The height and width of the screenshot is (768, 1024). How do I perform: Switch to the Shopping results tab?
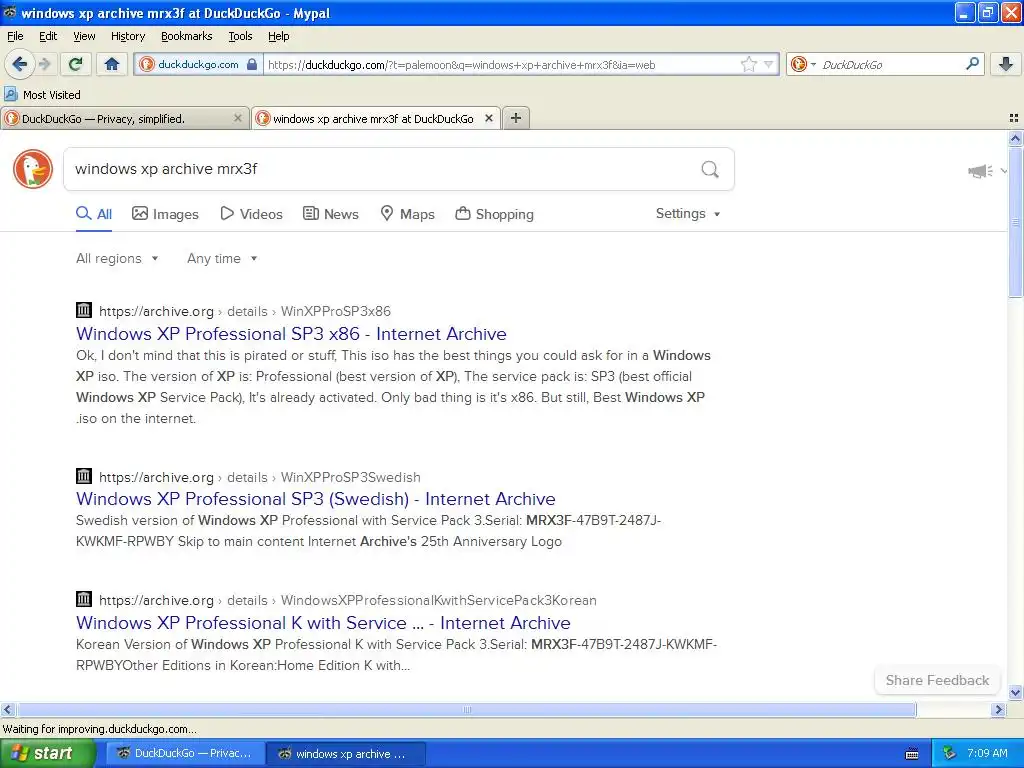[x=494, y=214]
